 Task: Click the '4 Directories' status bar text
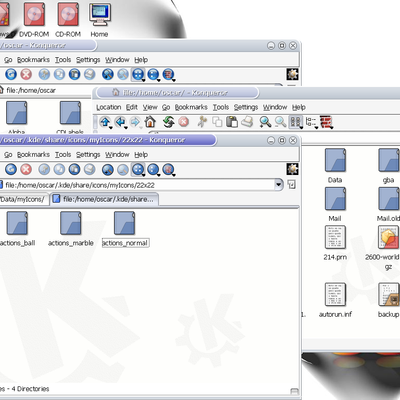[31, 389]
